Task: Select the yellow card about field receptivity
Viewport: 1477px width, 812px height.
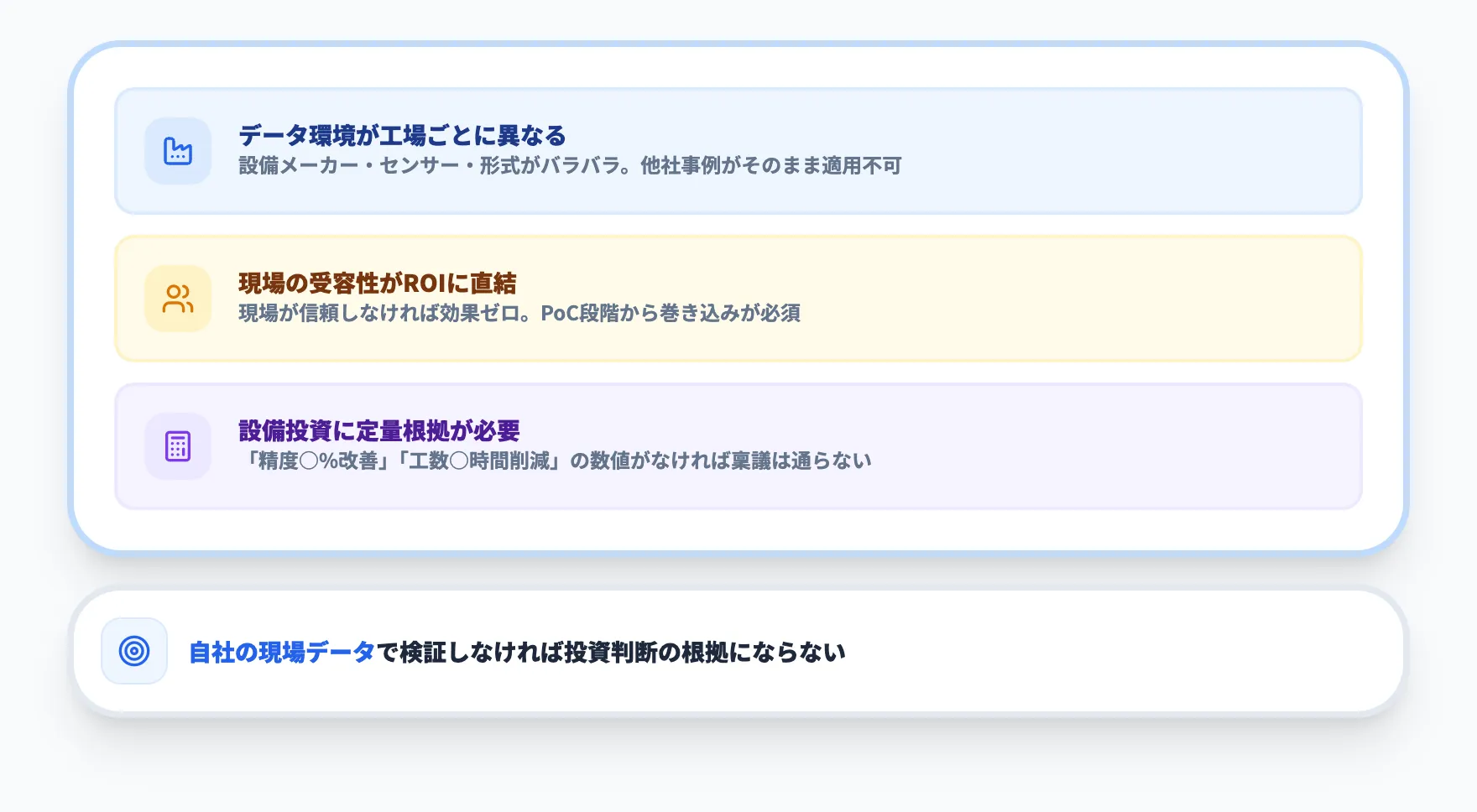Action: (x=738, y=298)
